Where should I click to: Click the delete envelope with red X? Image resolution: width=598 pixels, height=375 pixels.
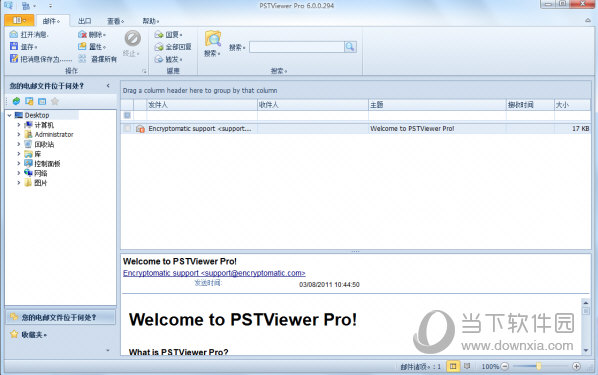(x=82, y=35)
